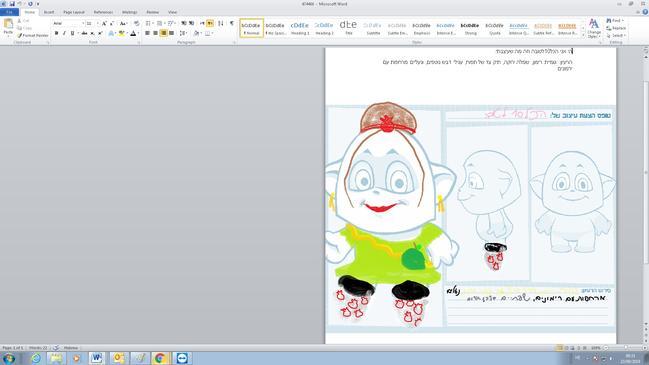Viewport: 649px width, 365px height.
Task: Click the font color swatch
Action: click(x=133, y=33)
